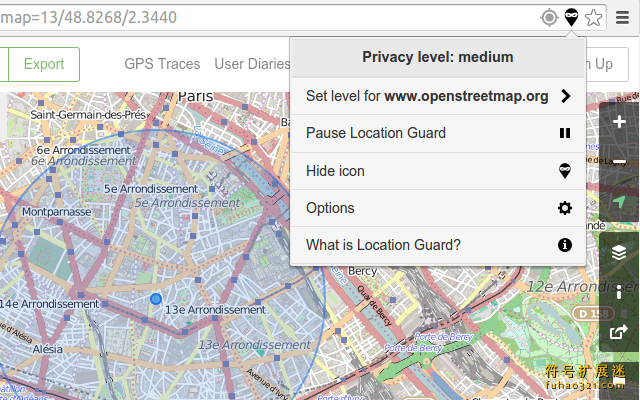Click the Options gear icon
The width and height of the screenshot is (640, 400).
[565, 208]
